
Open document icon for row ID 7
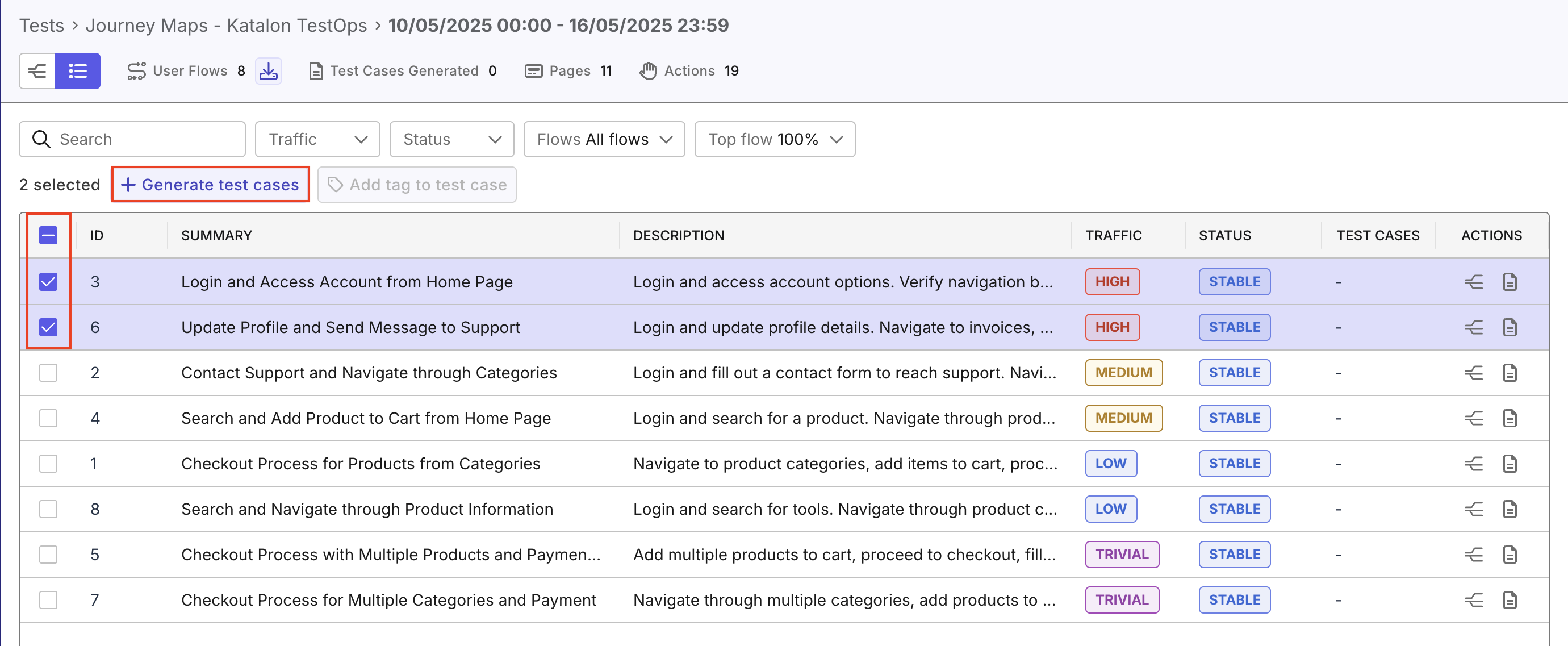[1510, 601]
